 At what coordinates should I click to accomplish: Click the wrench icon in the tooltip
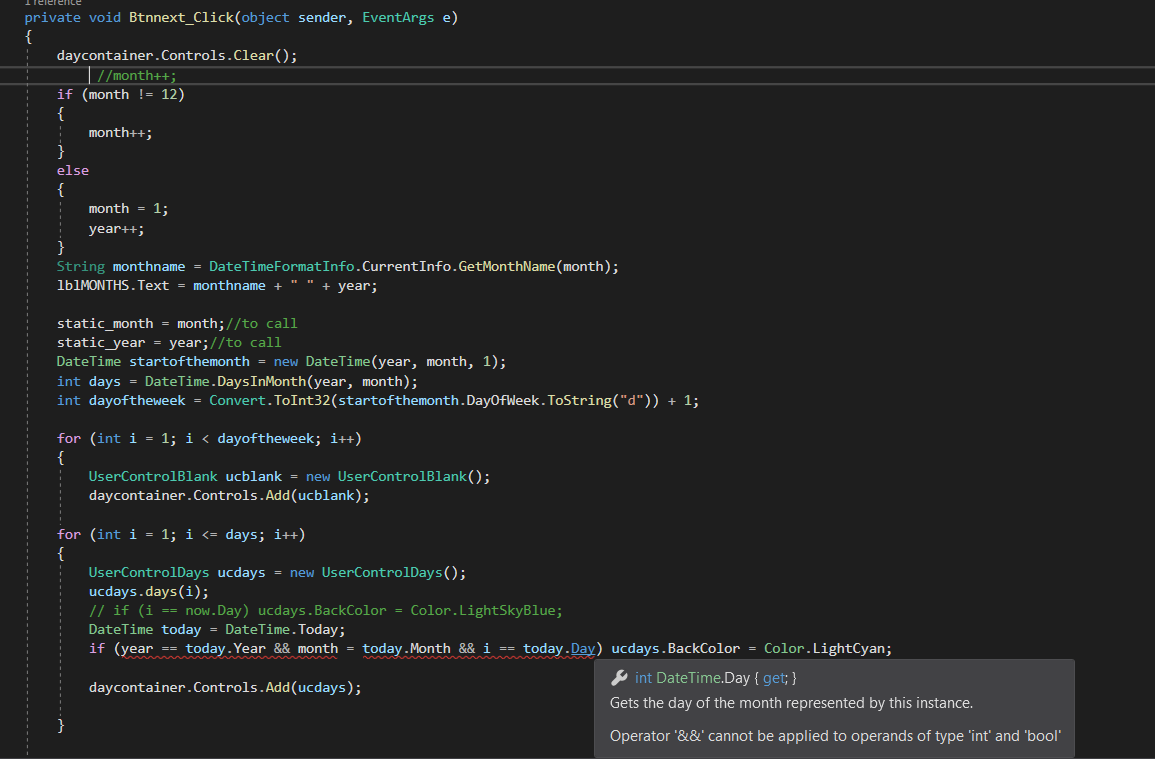tap(619, 678)
